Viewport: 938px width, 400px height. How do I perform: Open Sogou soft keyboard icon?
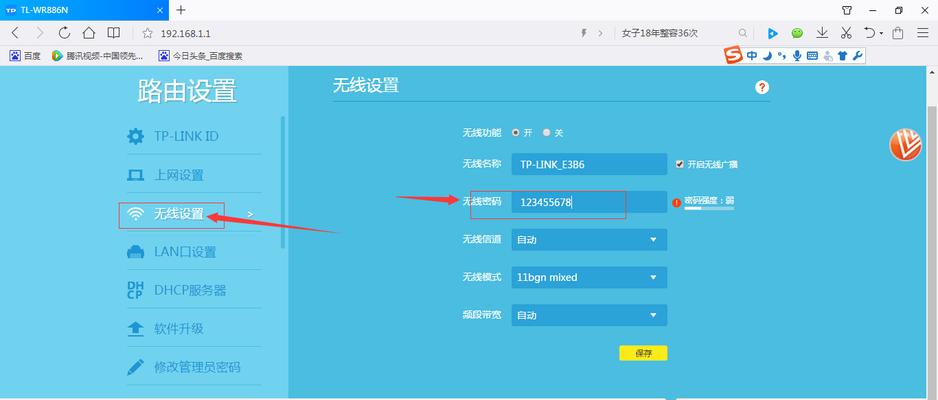tap(812, 56)
